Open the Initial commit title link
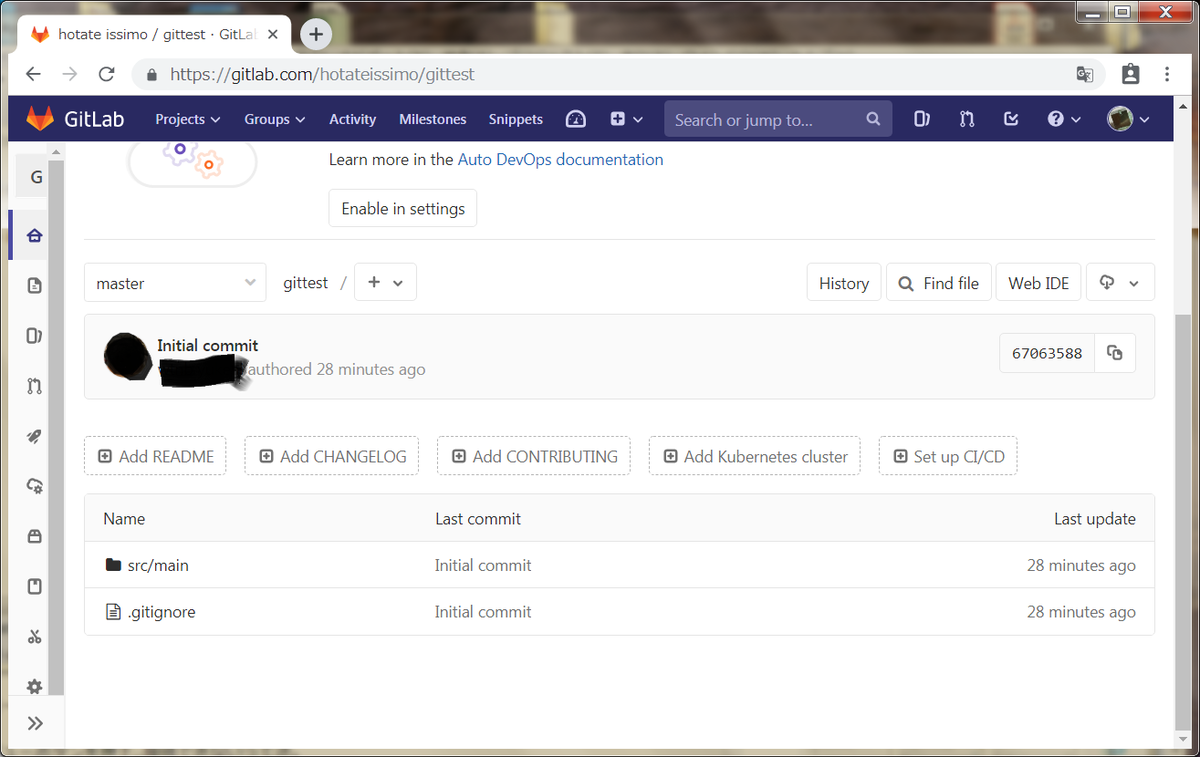This screenshot has height=757, width=1200. tap(207, 345)
